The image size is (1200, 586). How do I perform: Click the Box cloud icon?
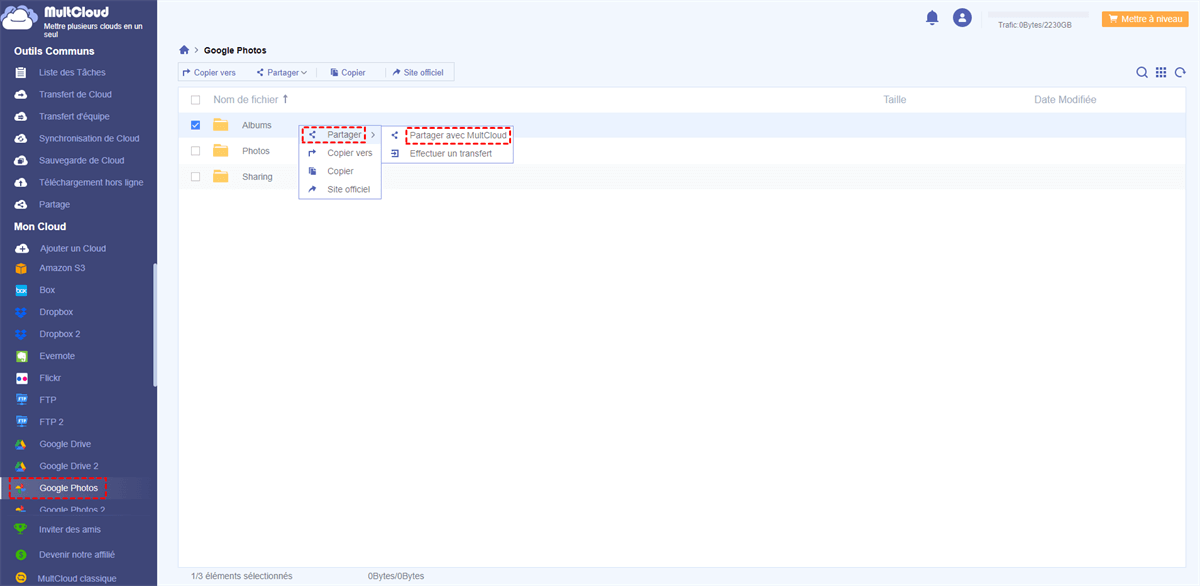pyautogui.click(x=21, y=290)
